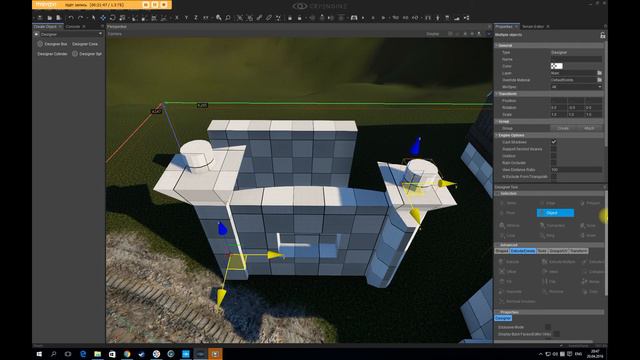Open the Windows Start menu

coord(39,354)
